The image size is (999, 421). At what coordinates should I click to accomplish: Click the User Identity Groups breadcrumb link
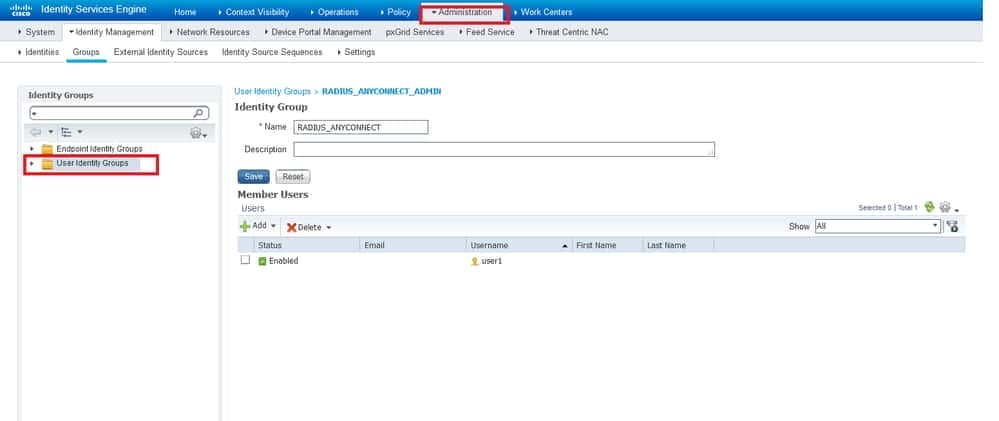click(x=273, y=92)
